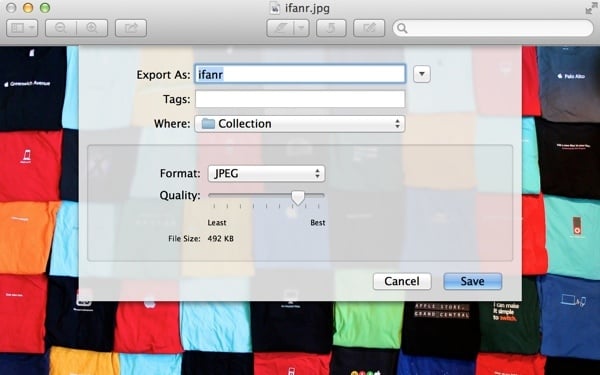This screenshot has height=375, width=600.
Task: Click the green zoom window button
Action: 45,8
